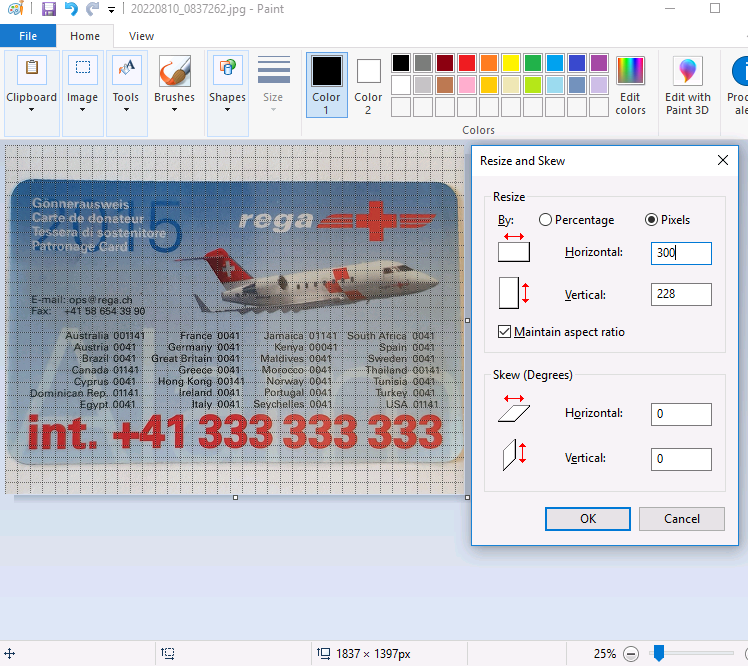Screen dimensions: 748x666
Task: Expand the Shapes dropdown arrow
Action: point(227,110)
